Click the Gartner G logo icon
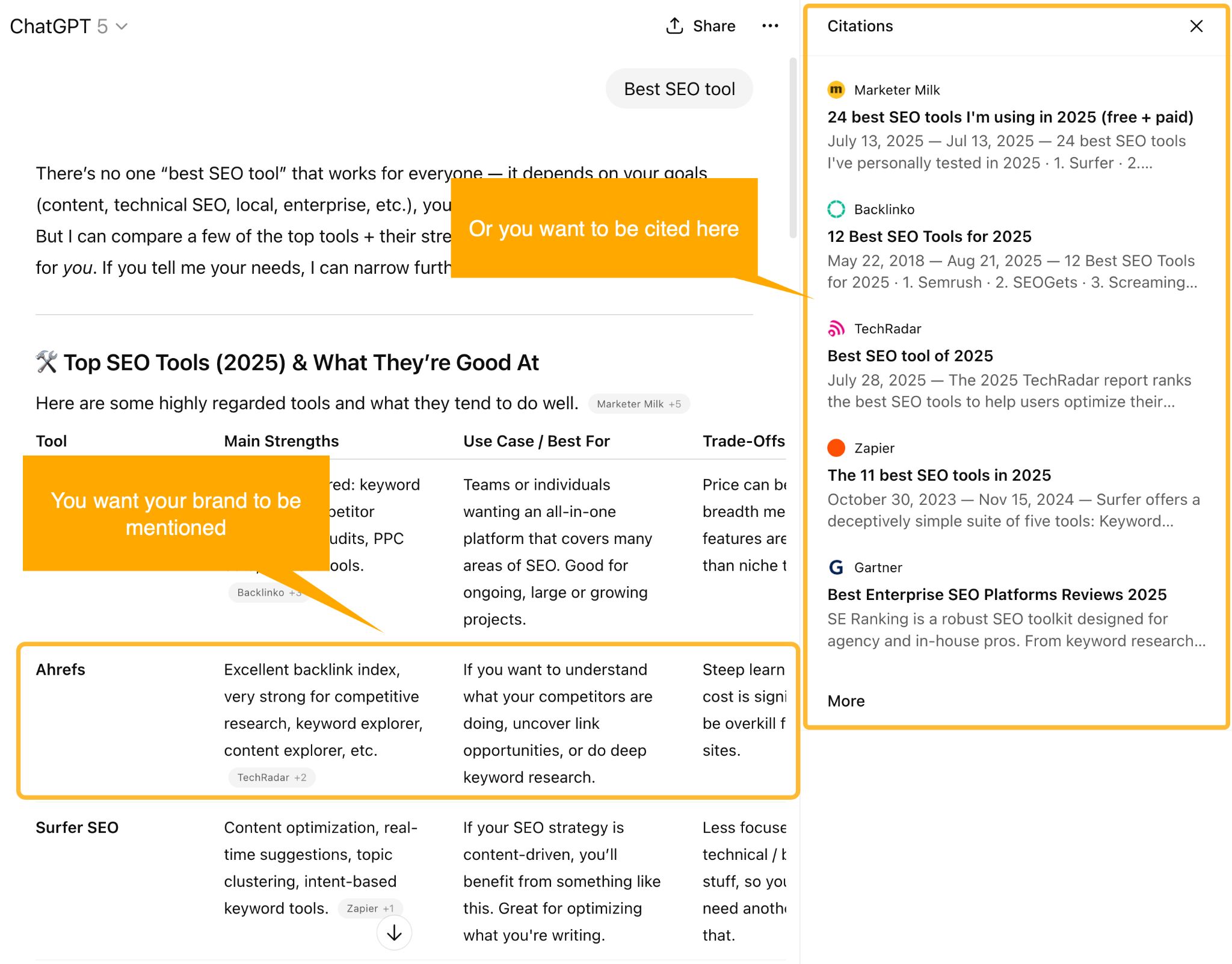The width and height of the screenshot is (1232, 964). point(836,567)
